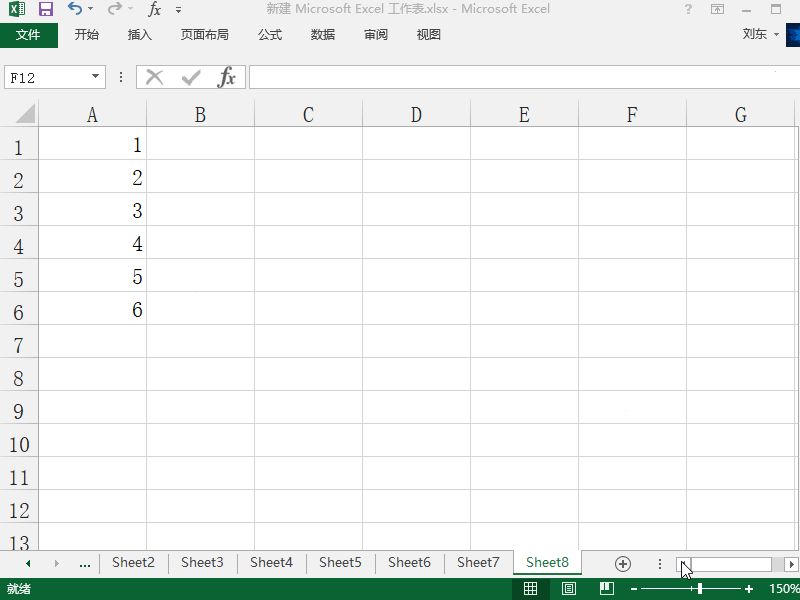
Task: Click the Enter checkmark icon on formula bar
Action: (191, 76)
